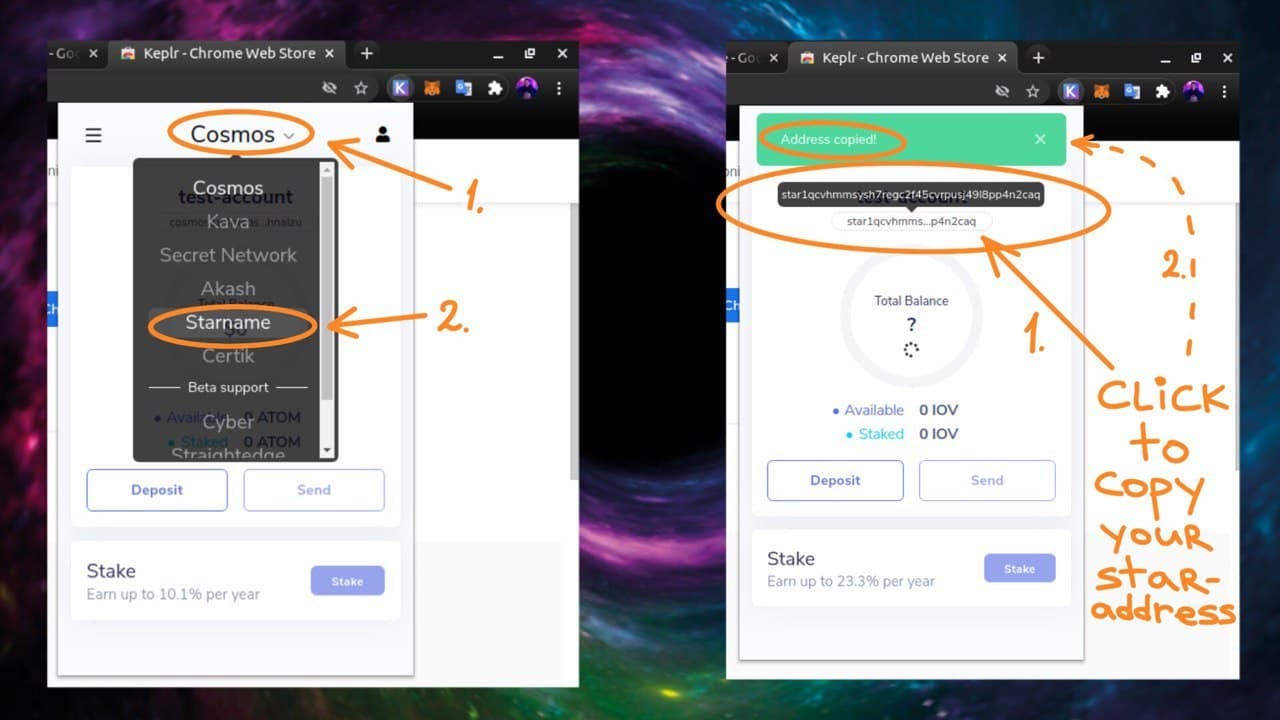The image size is (1280, 720).
Task: Choose Akash from the chain list
Action: click(228, 289)
